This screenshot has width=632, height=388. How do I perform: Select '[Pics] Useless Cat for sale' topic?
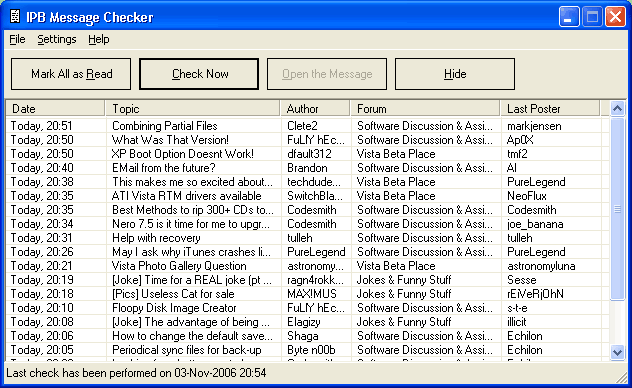[173, 294]
